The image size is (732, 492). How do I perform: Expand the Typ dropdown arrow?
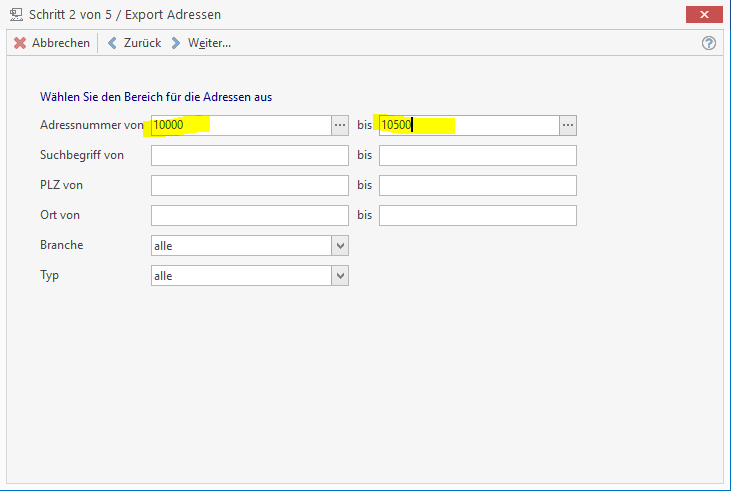(x=340, y=275)
